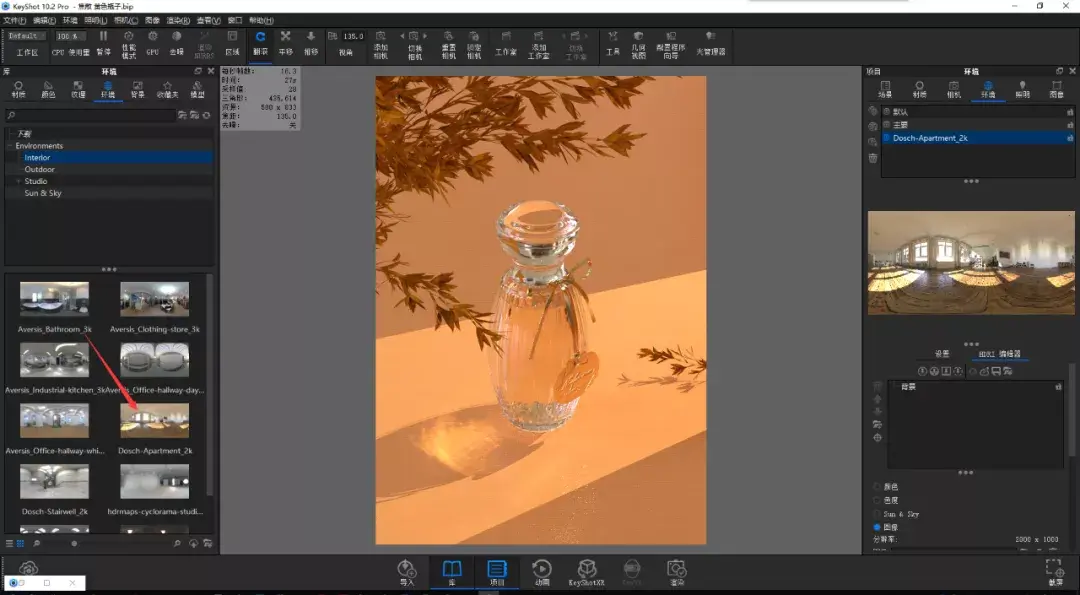Switch to library Textures (纹理) tab
Screen dimensions: 1080x595
tap(78, 90)
